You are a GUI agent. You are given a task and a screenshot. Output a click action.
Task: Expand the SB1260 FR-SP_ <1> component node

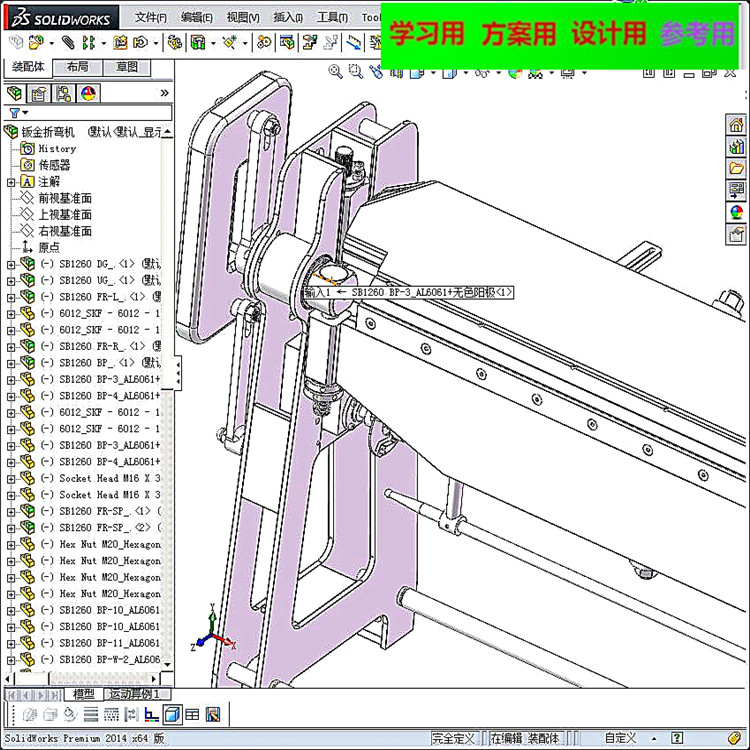[x=11, y=512]
